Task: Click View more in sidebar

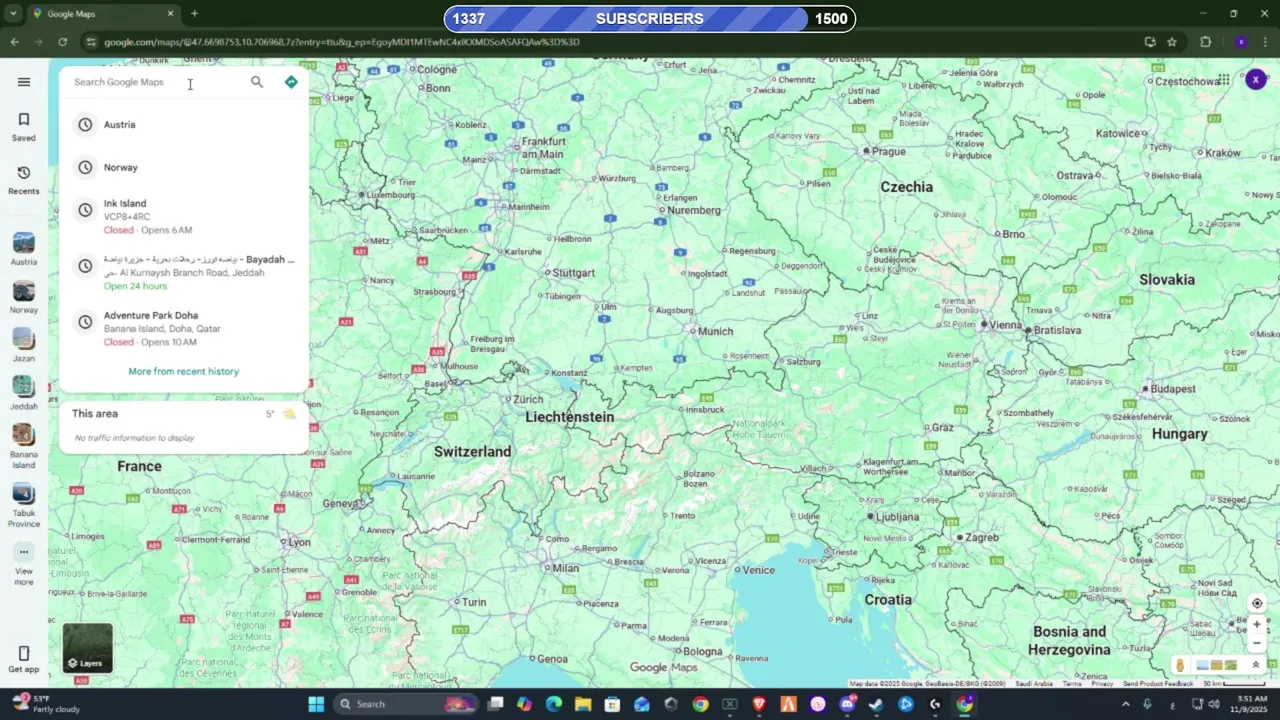Action: (24, 565)
